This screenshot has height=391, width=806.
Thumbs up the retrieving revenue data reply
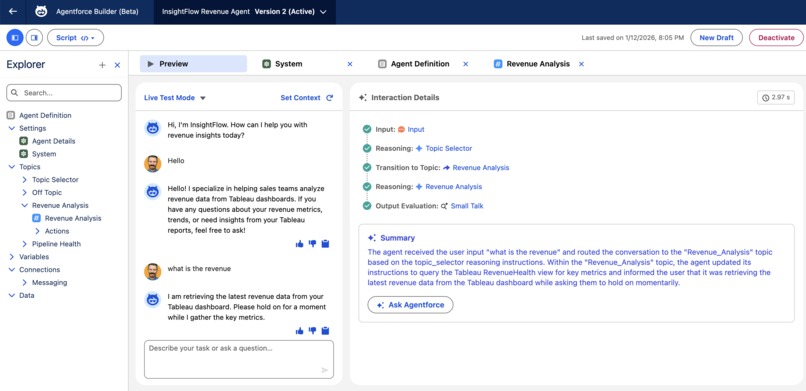pyautogui.click(x=300, y=331)
